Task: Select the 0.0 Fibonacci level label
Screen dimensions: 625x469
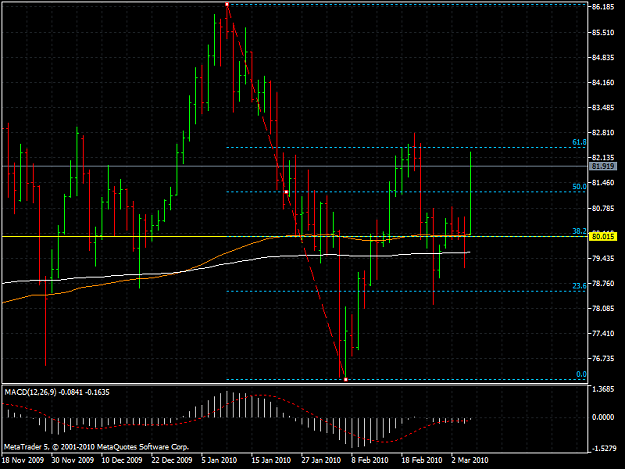Action: tap(581, 374)
